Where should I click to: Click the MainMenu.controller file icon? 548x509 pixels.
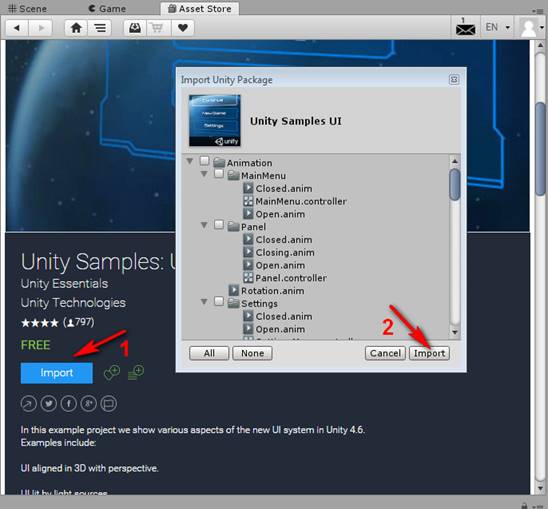point(248,201)
